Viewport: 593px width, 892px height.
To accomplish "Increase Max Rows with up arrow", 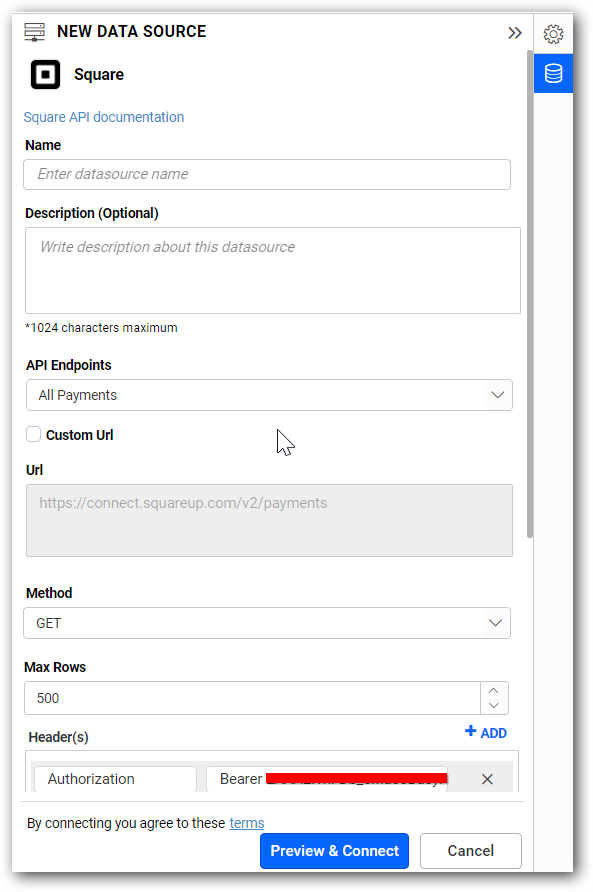I will pos(493,690).
